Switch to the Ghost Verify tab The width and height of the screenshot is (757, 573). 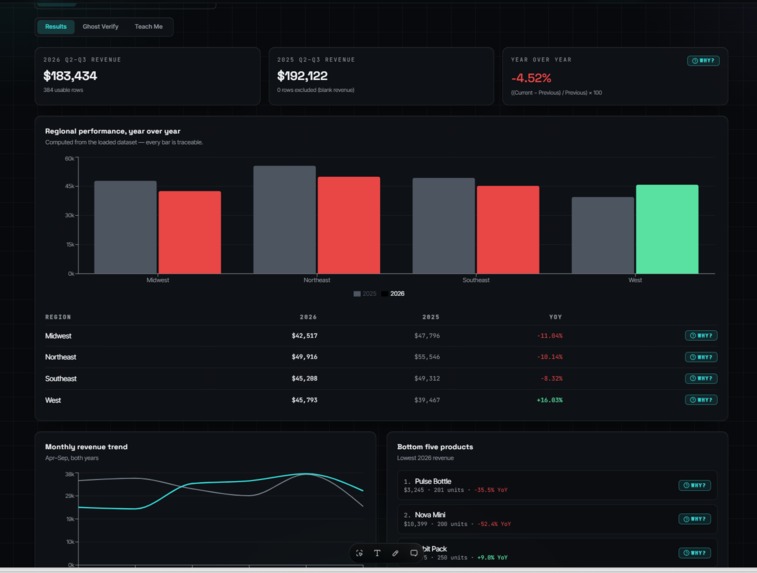(x=100, y=27)
